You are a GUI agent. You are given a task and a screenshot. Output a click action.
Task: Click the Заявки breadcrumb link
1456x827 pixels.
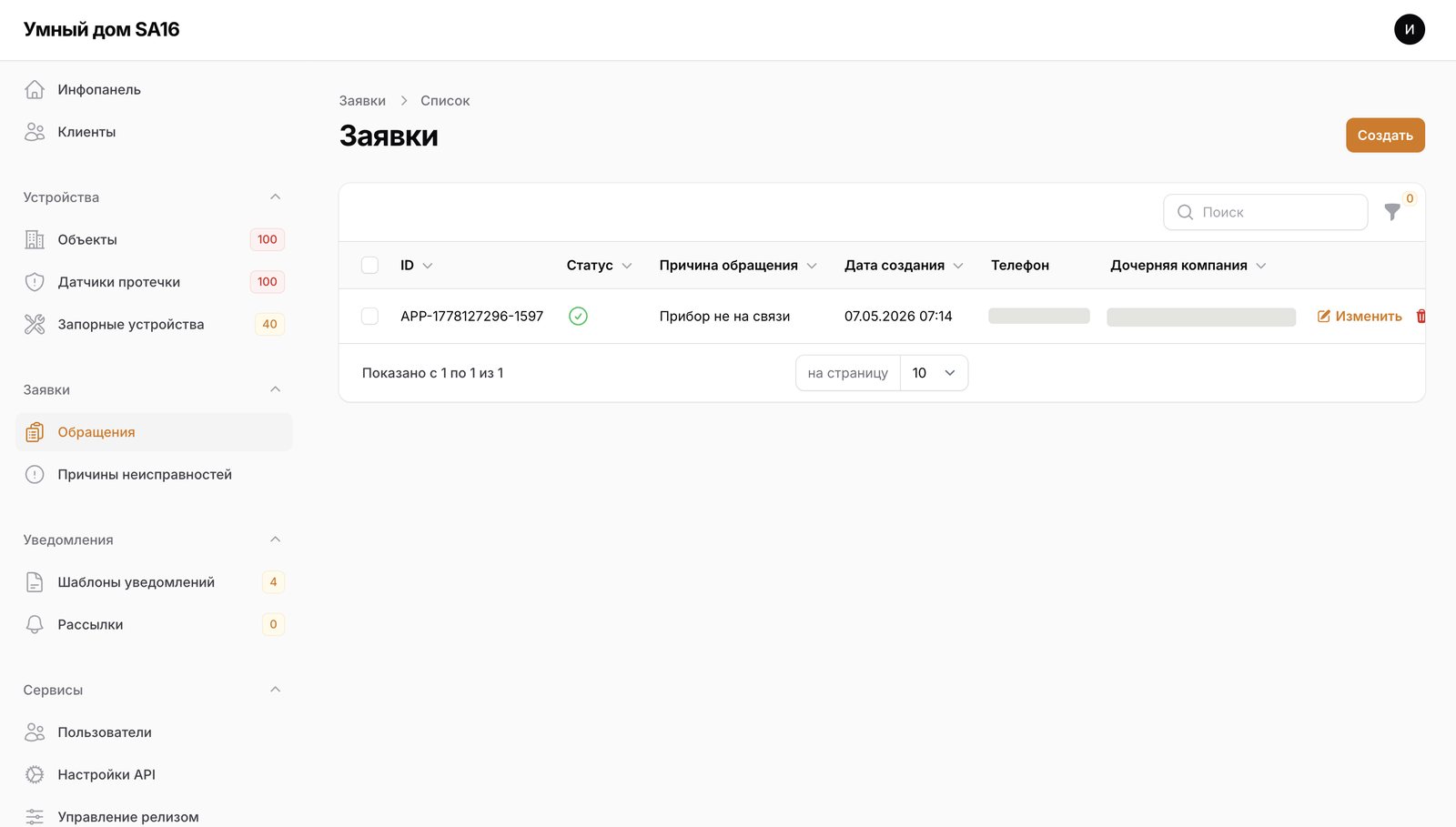362,101
